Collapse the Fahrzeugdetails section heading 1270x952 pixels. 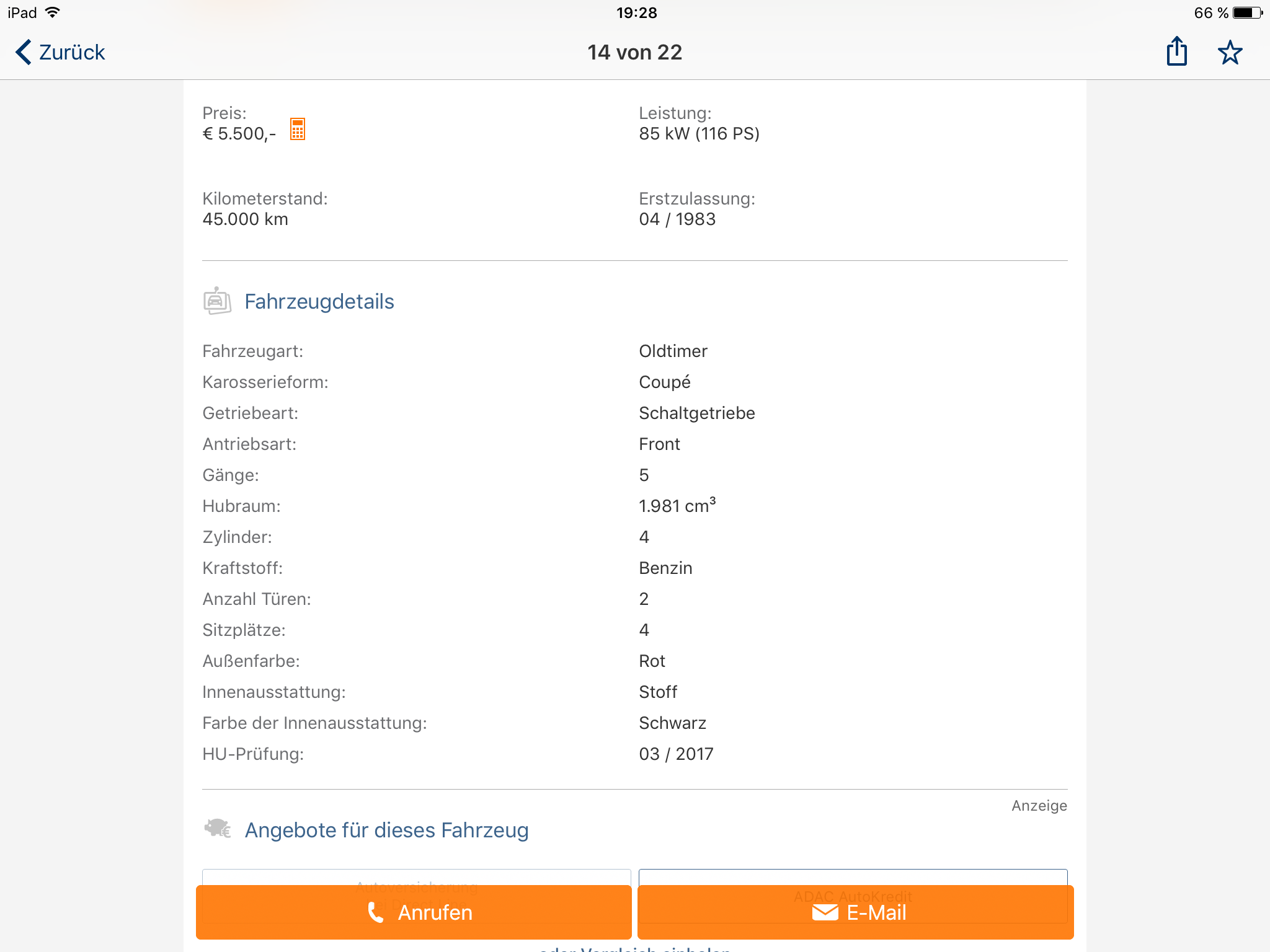click(x=319, y=302)
